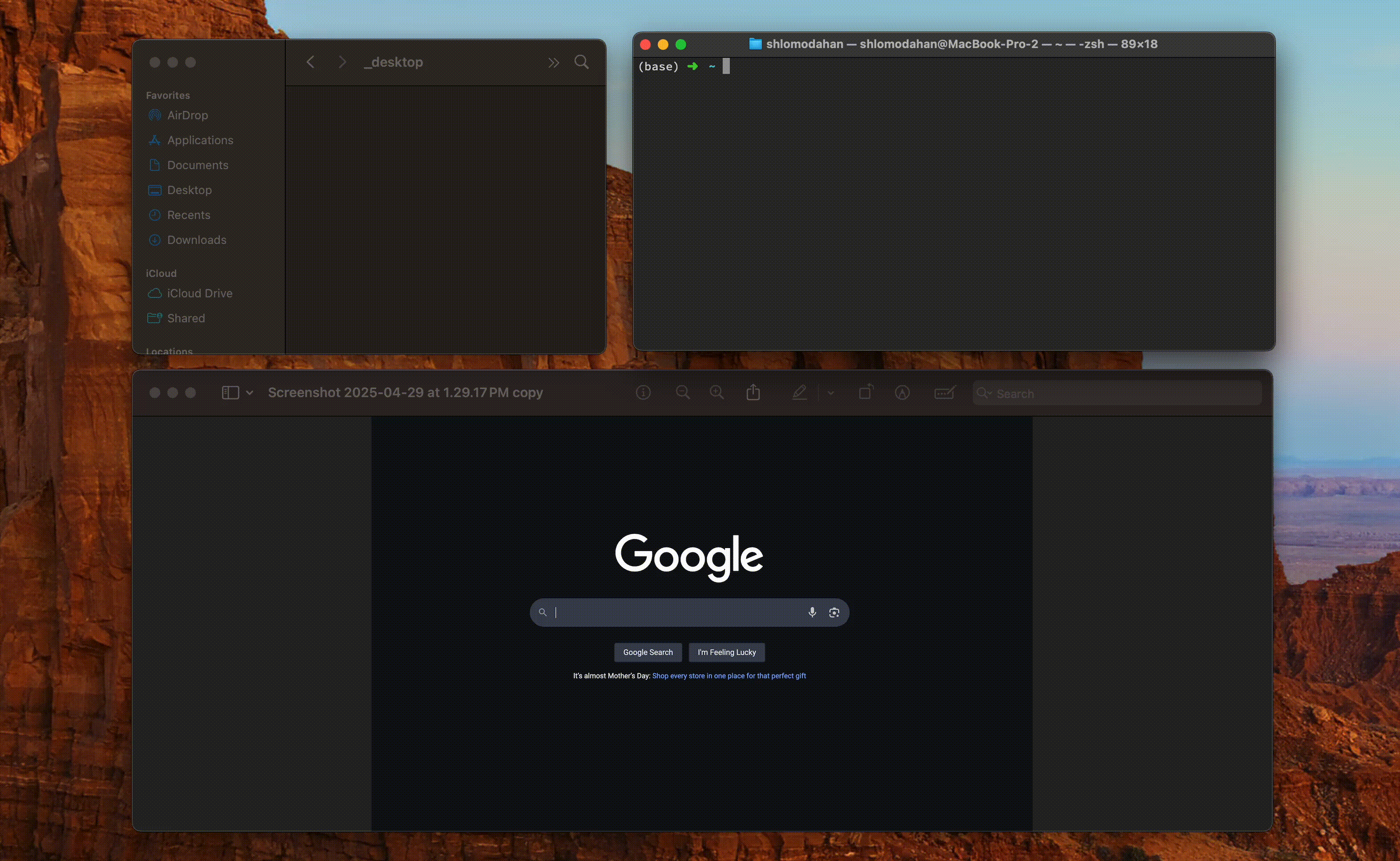This screenshot has width=1400, height=861.
Task: Click the green Terminal zoom button
Action: 681,45
